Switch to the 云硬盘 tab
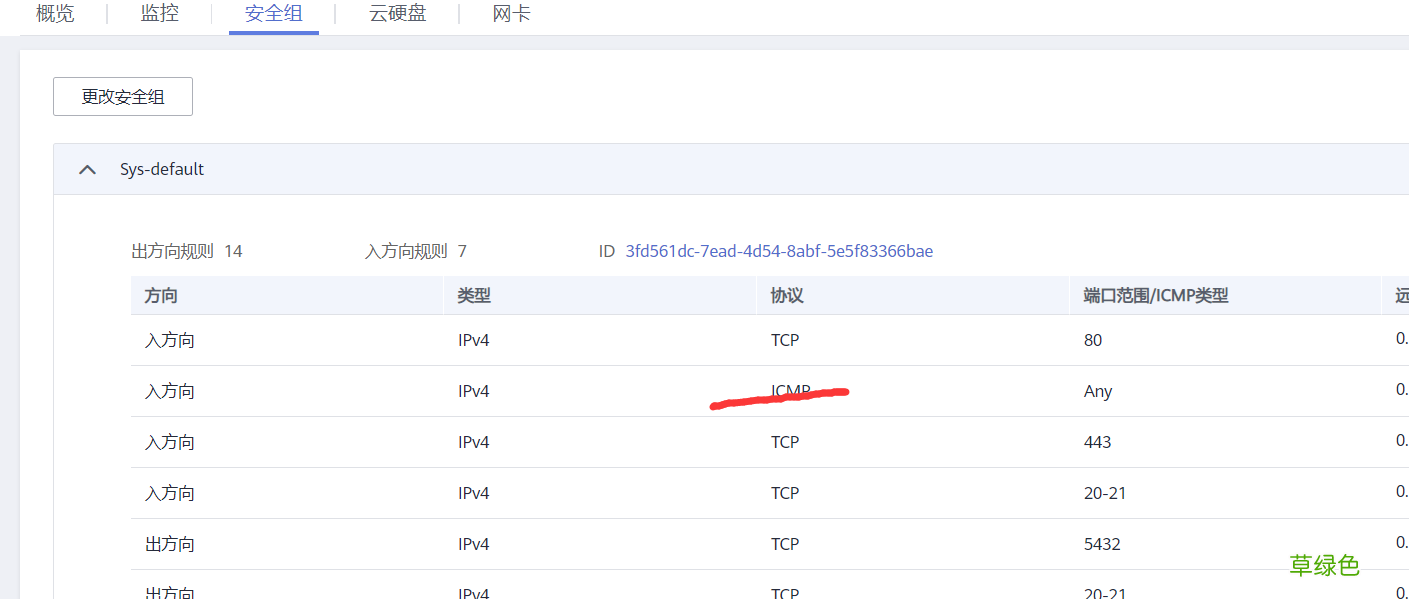The width and height of the screenshot is (1409, 599). 397,13
